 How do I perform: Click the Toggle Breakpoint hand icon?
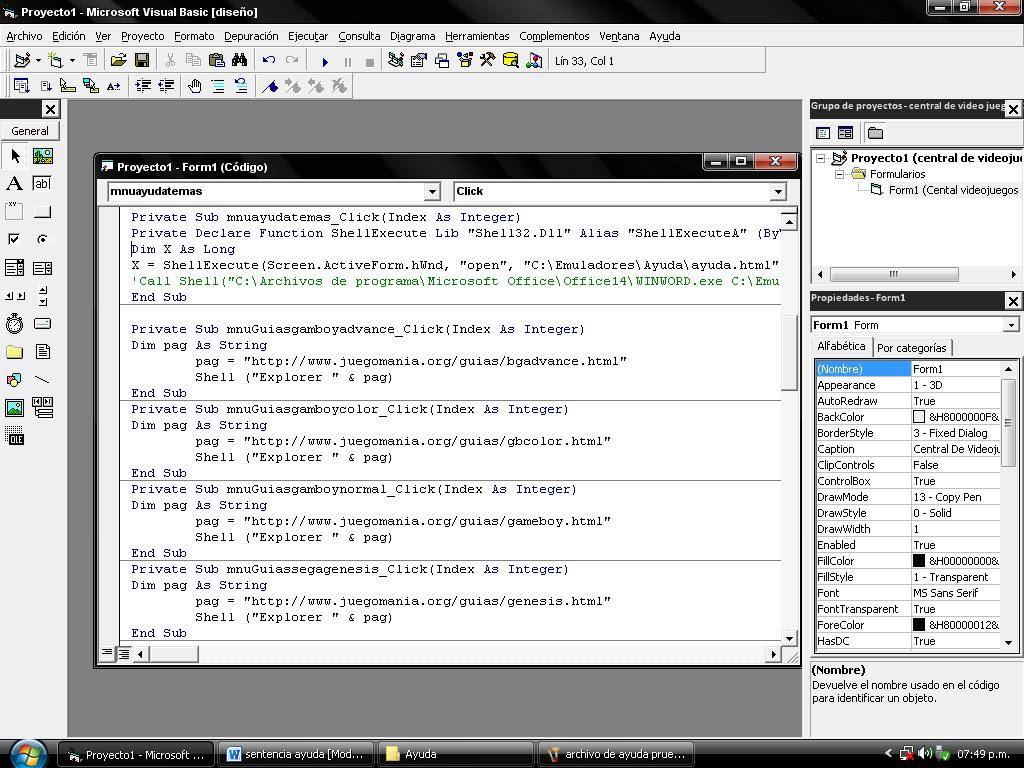(194, 86)
